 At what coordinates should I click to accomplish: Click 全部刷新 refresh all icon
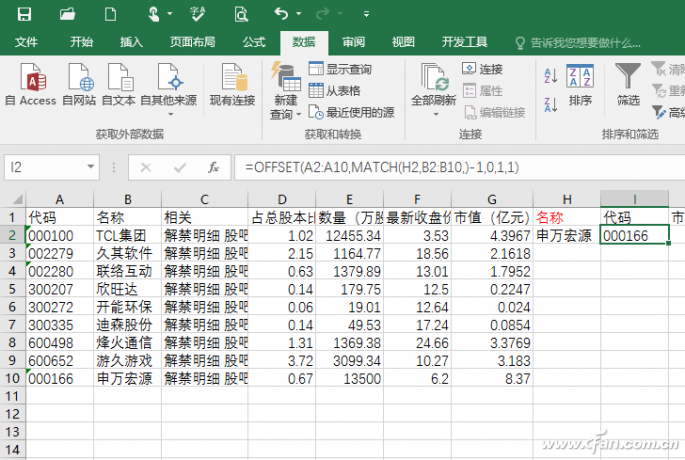click(x=433, y=83)
